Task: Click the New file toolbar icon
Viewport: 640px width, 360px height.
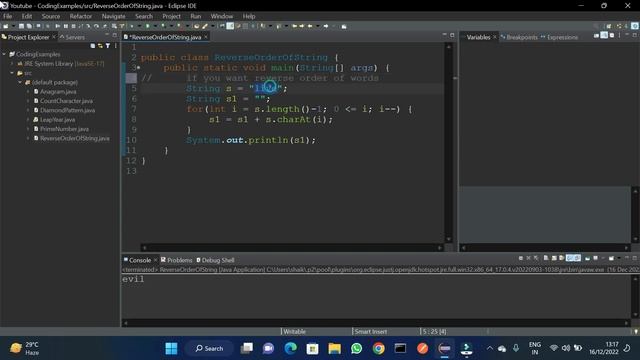Action: (x=5, y=26)
